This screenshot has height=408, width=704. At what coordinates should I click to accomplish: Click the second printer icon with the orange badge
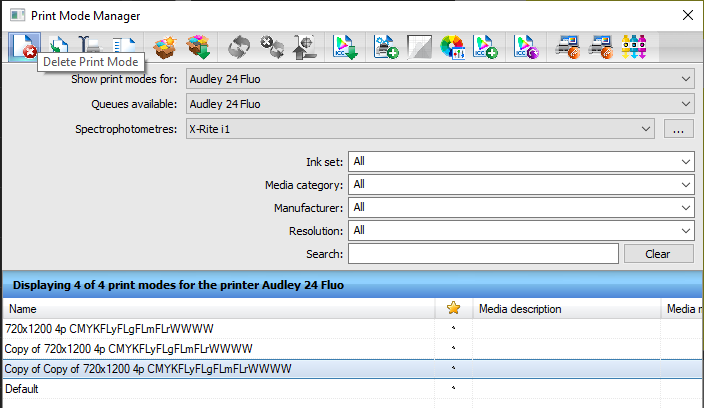click(x=600, y=47)
